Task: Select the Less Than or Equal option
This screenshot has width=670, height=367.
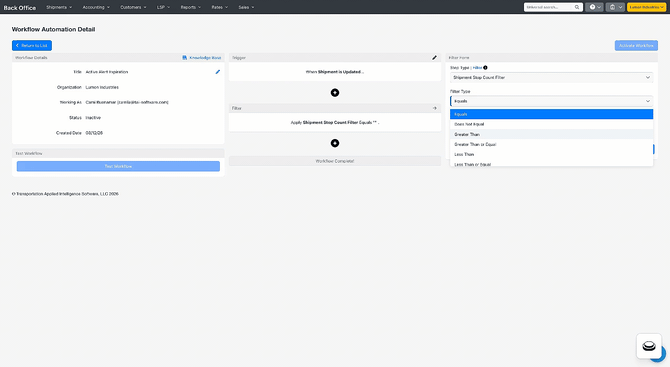Action: click(551, 164)
